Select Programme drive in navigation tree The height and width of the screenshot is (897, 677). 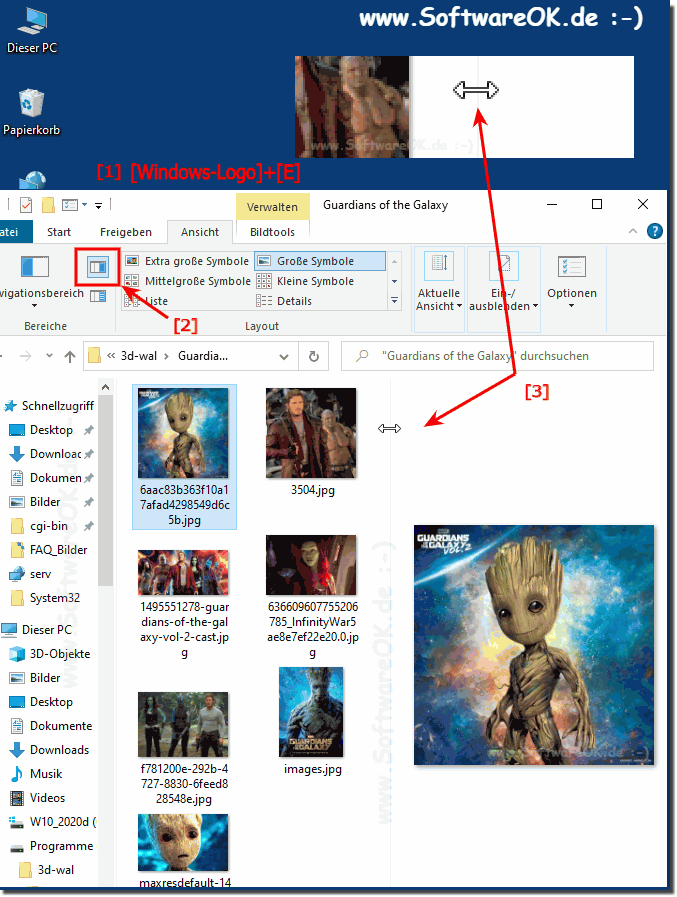coord(52,846)
